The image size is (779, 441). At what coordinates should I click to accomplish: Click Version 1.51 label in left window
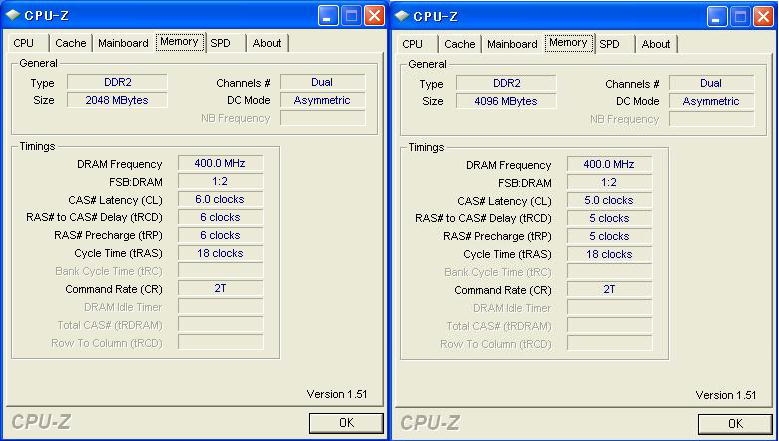point(337,394)
